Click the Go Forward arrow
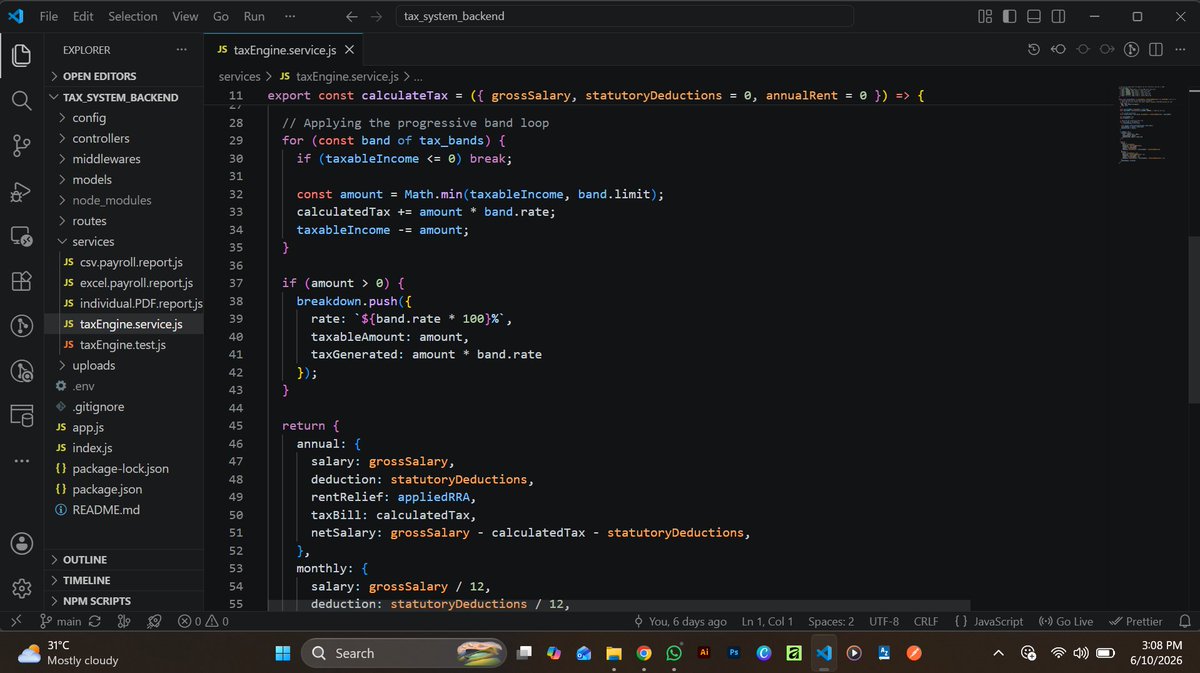1200x673 pixels. [376, 16]
